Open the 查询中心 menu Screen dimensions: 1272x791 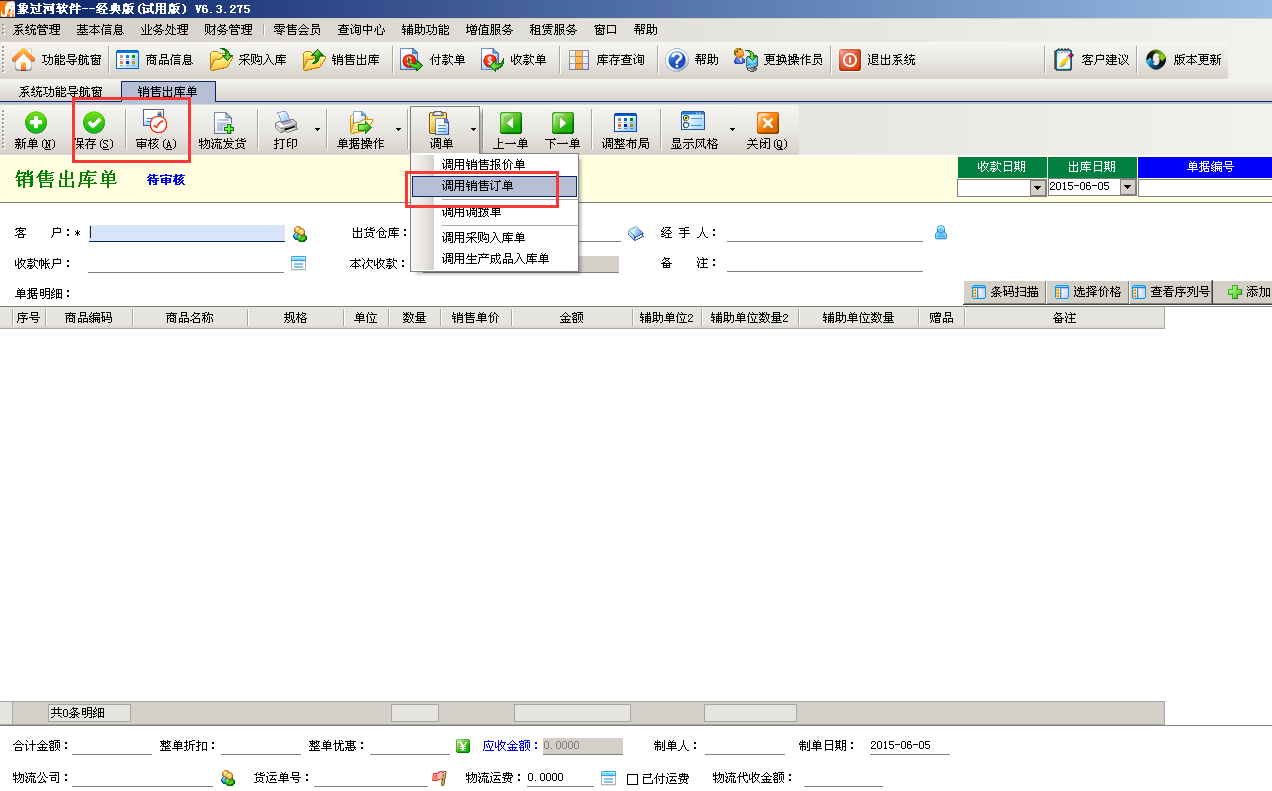[361, 30]
